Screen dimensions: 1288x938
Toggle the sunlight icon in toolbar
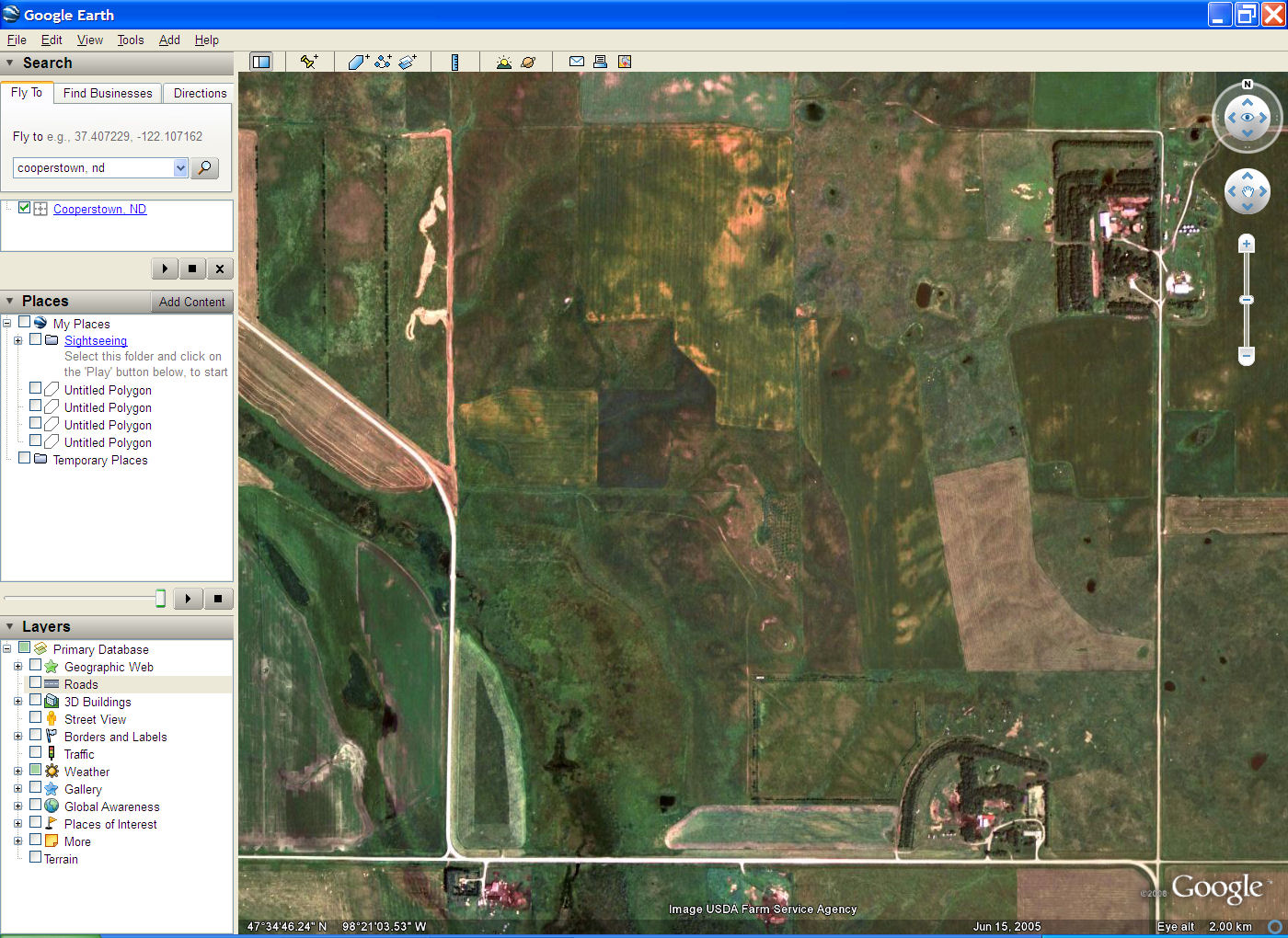503,62
